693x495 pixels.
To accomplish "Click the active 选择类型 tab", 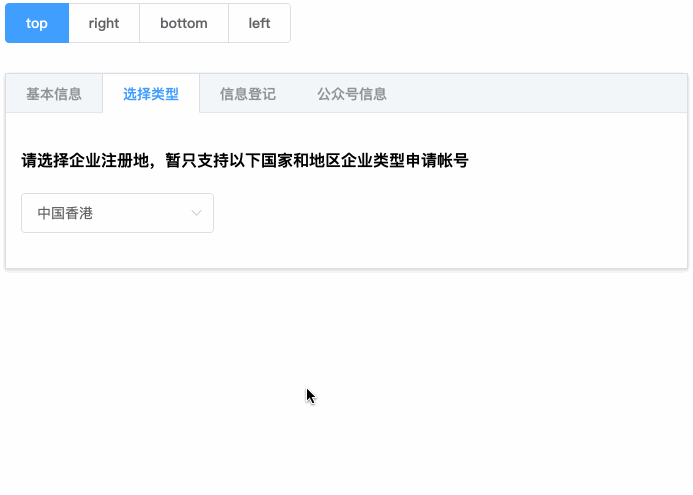I will (151, 94).
